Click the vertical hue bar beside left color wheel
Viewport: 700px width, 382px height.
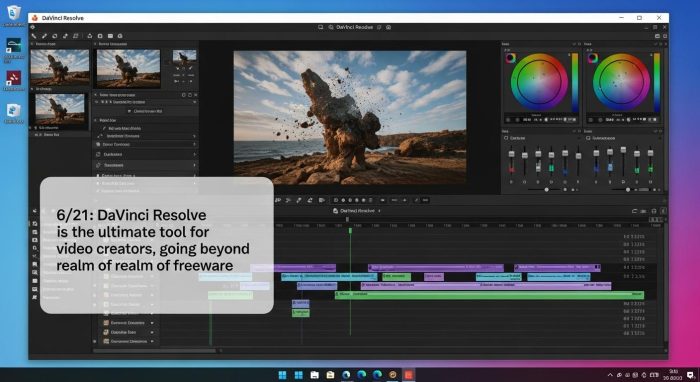click(x=575, y=83)
